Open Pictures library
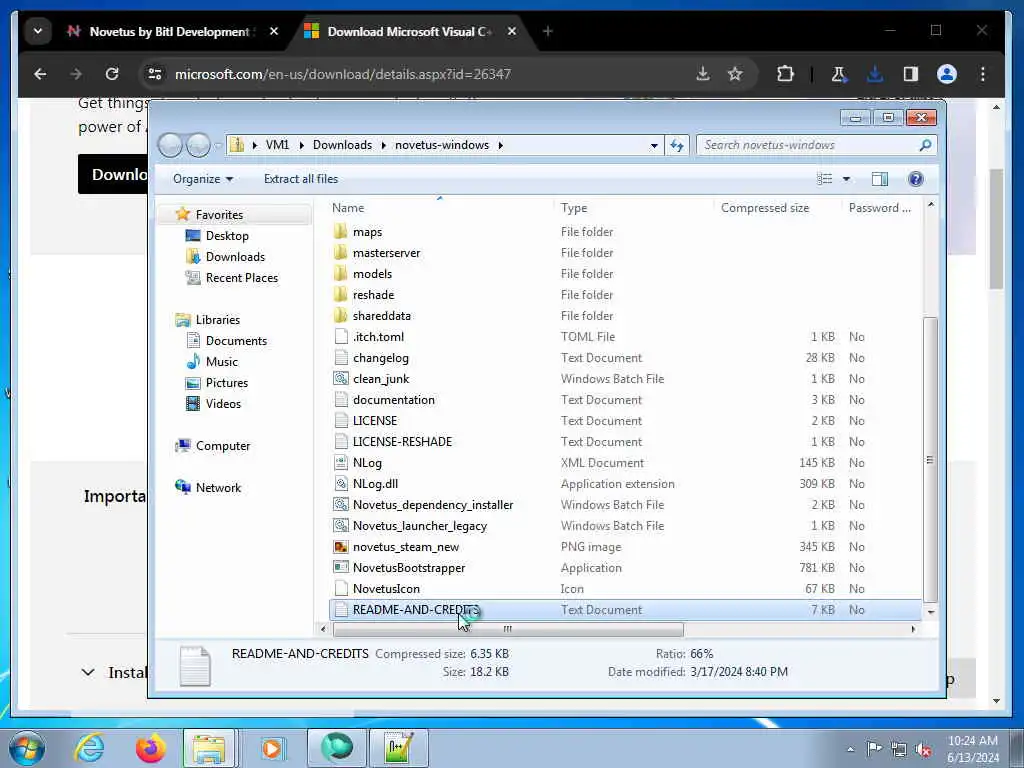Screen dimensions: 1024x768 pyautogui.click(x=227, y=383)
